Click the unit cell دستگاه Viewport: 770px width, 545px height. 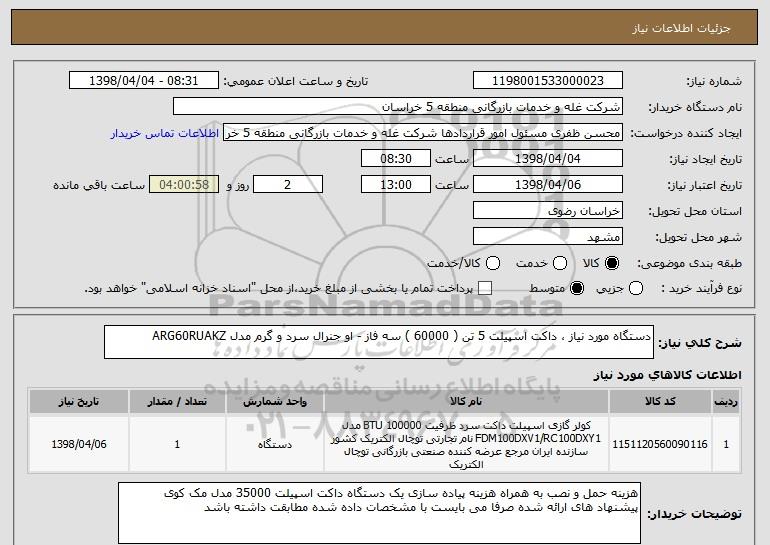point(275,444)
